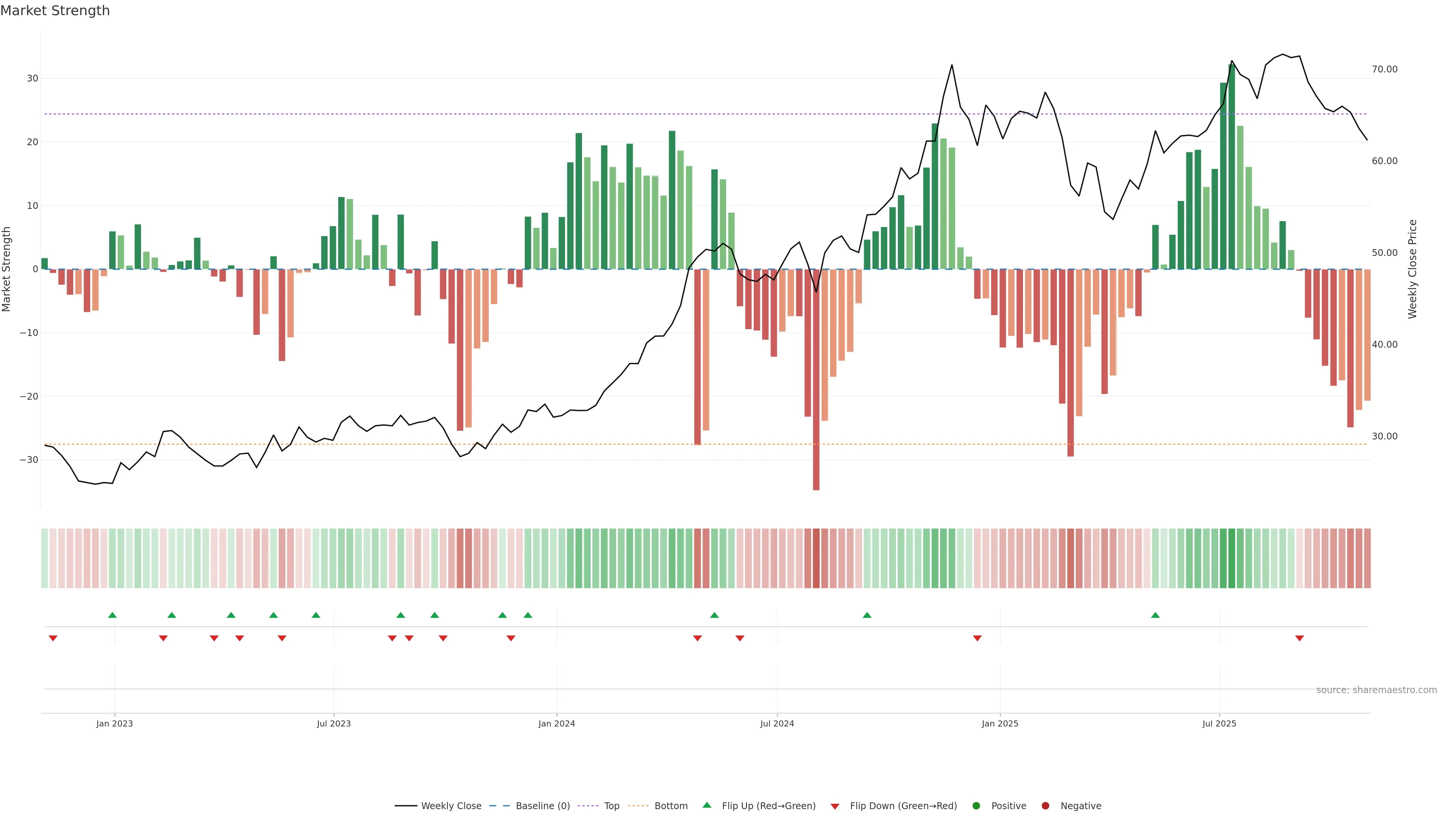The height and width of the screenshot is (819, 1456).
Task: Click the 70.00 right-axis price label
Action: pyautogui.click(x=1384, y=69)
